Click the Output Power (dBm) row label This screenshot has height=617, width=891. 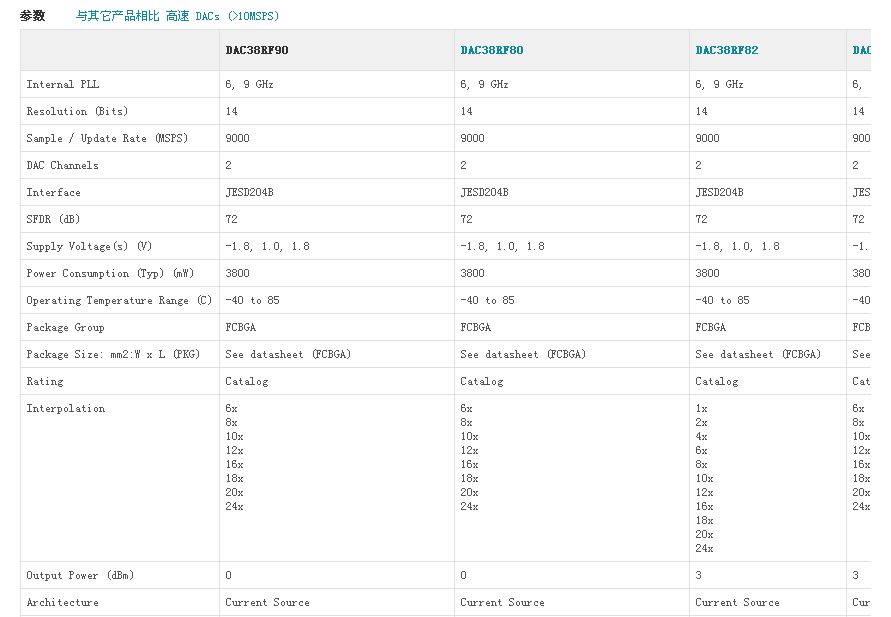80,576
